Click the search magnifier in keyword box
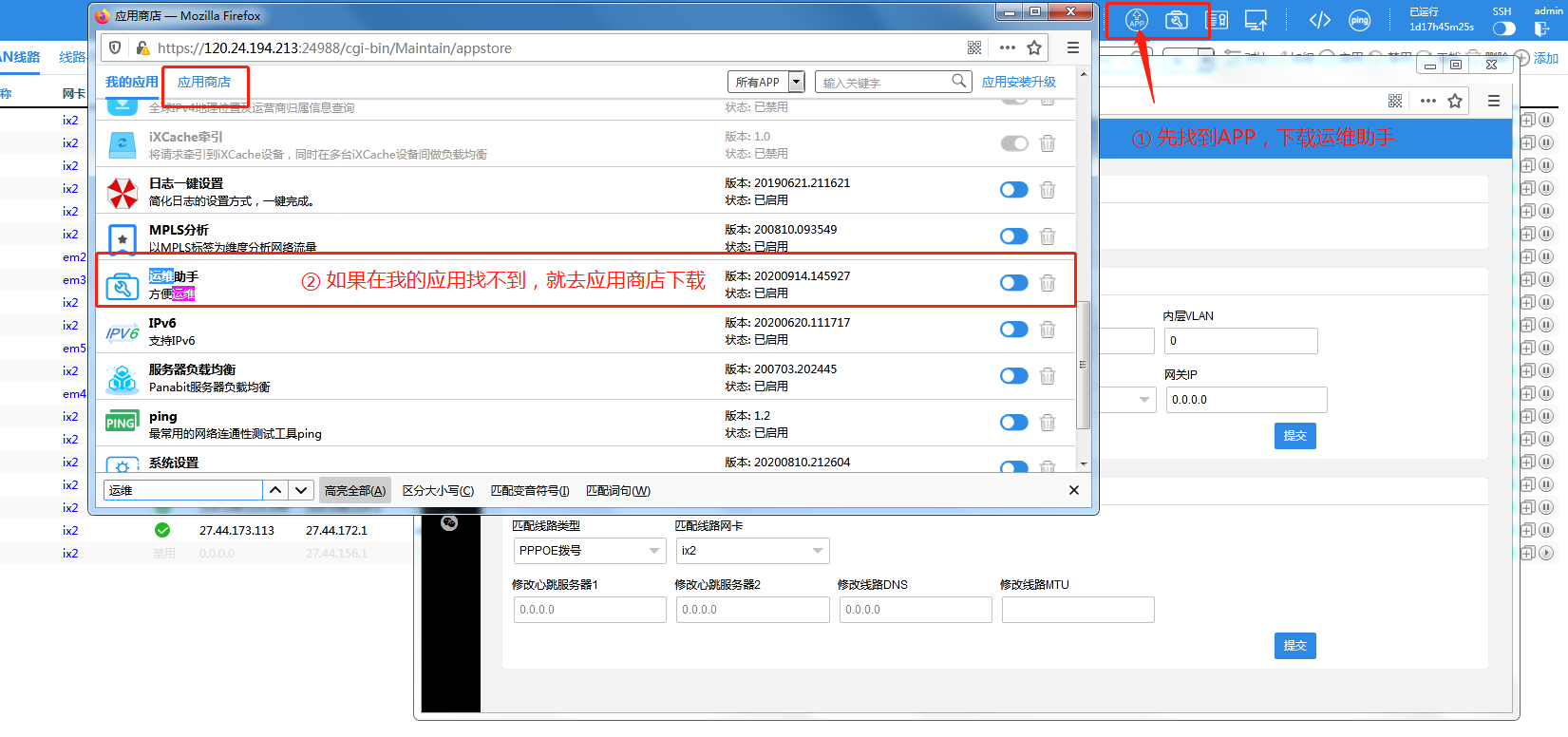1568x737 pixels. point(959,82)
